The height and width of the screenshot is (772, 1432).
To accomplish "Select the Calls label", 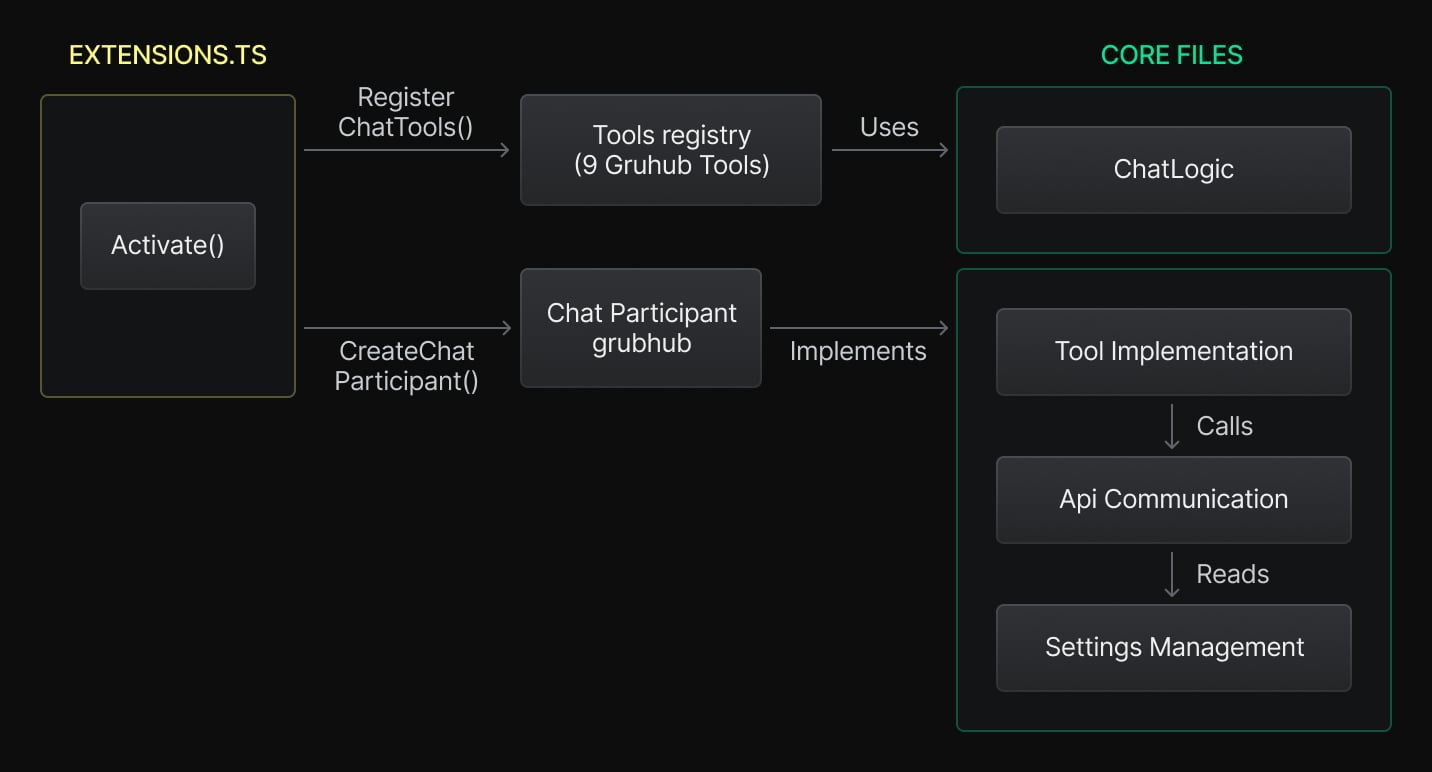I will 1224,426.
